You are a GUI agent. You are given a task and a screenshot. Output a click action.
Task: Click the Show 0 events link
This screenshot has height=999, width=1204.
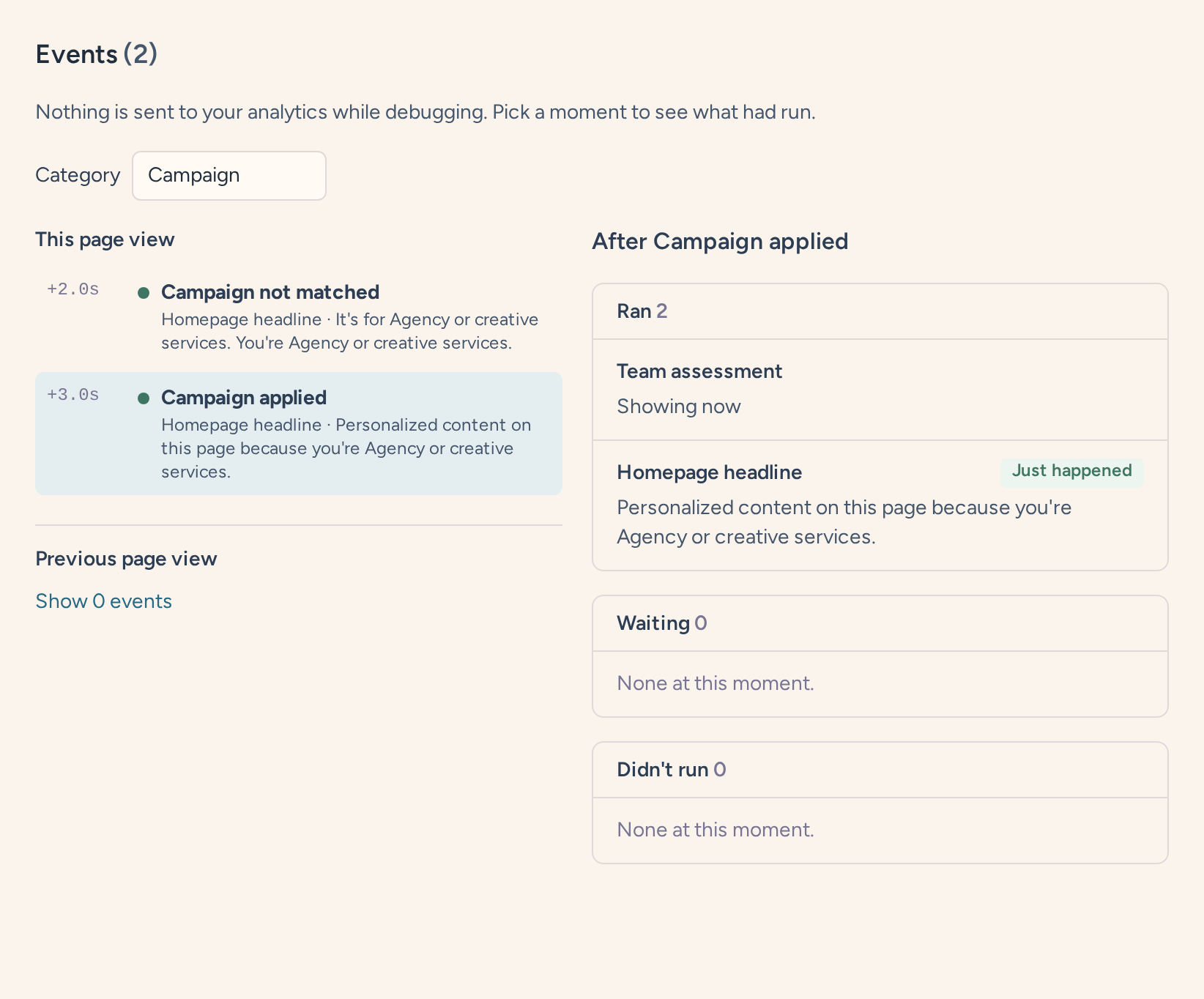(104, 601)
